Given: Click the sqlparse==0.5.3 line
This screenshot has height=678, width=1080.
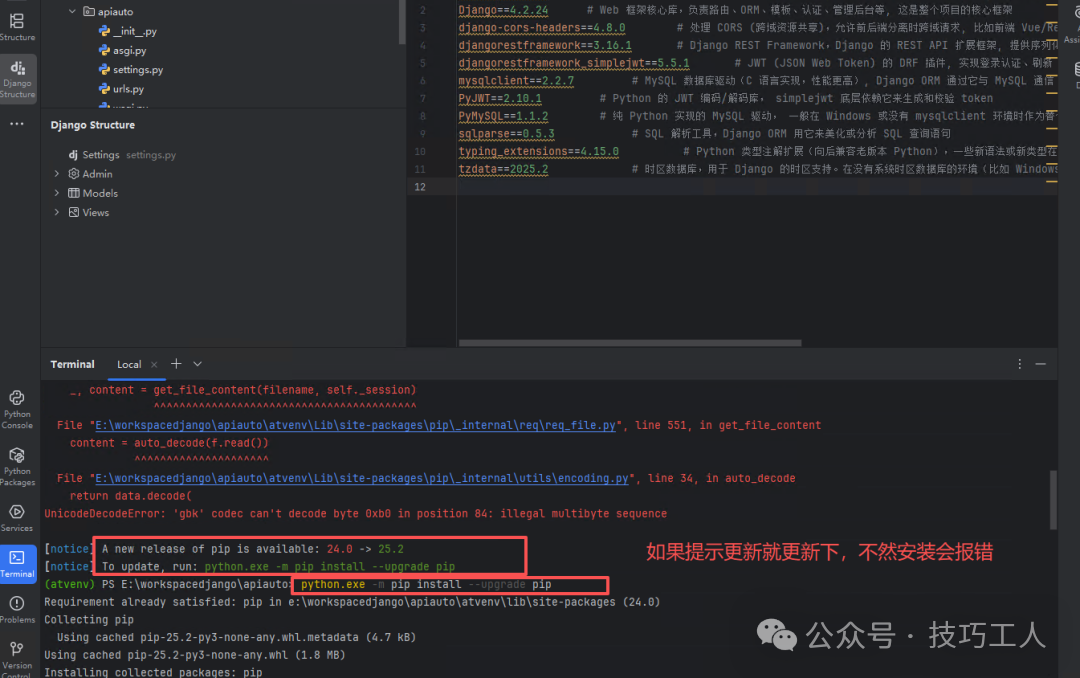Looking at the screenshot, I should click(506, 134).
